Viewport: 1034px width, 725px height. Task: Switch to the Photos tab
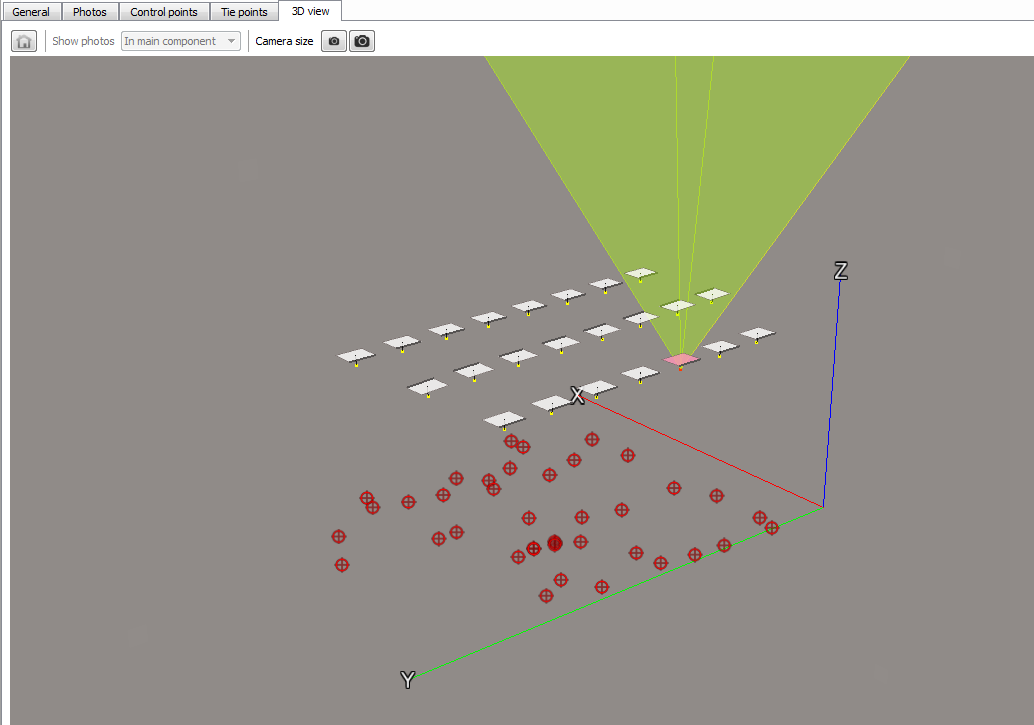[90, 12]
